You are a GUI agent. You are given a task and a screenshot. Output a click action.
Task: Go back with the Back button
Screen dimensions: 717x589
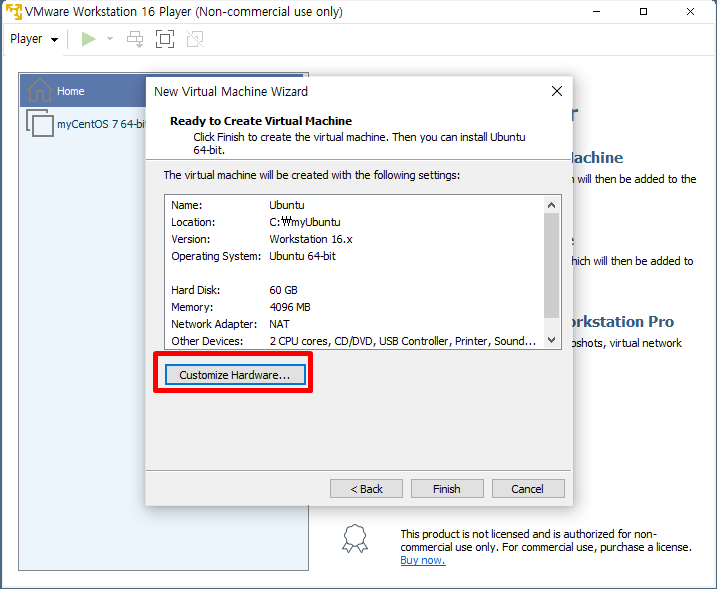coord(366,489)
